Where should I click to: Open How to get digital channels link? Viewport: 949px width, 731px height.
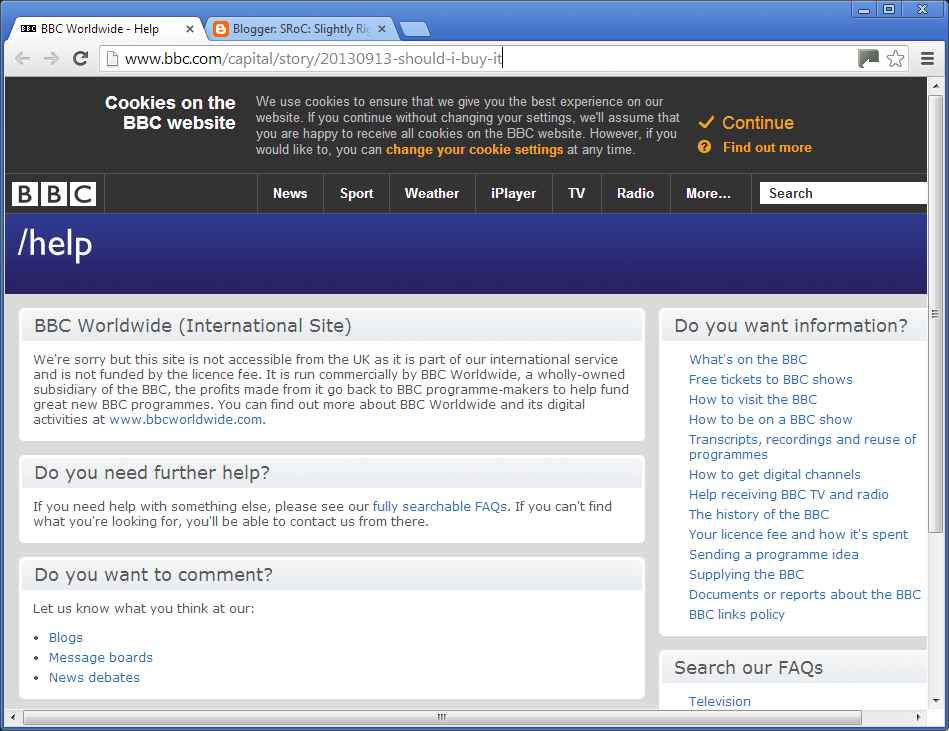[775, 474]
